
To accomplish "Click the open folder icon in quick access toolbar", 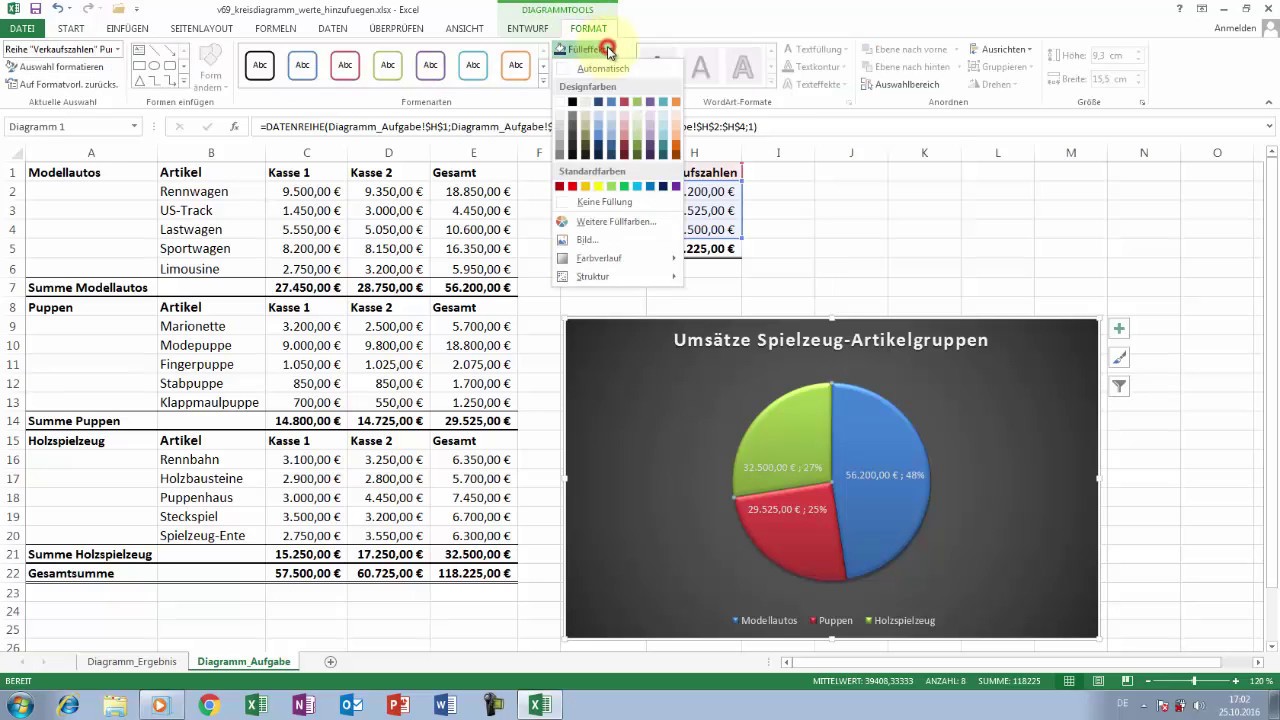I will pyautogui.click(x=118, y=9).
